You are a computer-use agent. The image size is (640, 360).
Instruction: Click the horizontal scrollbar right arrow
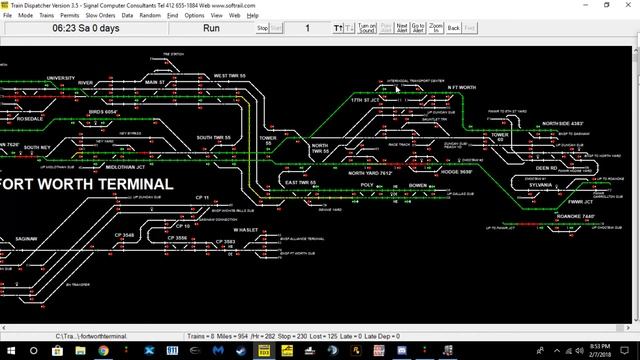pyautogui.click(x=628, y=328)
